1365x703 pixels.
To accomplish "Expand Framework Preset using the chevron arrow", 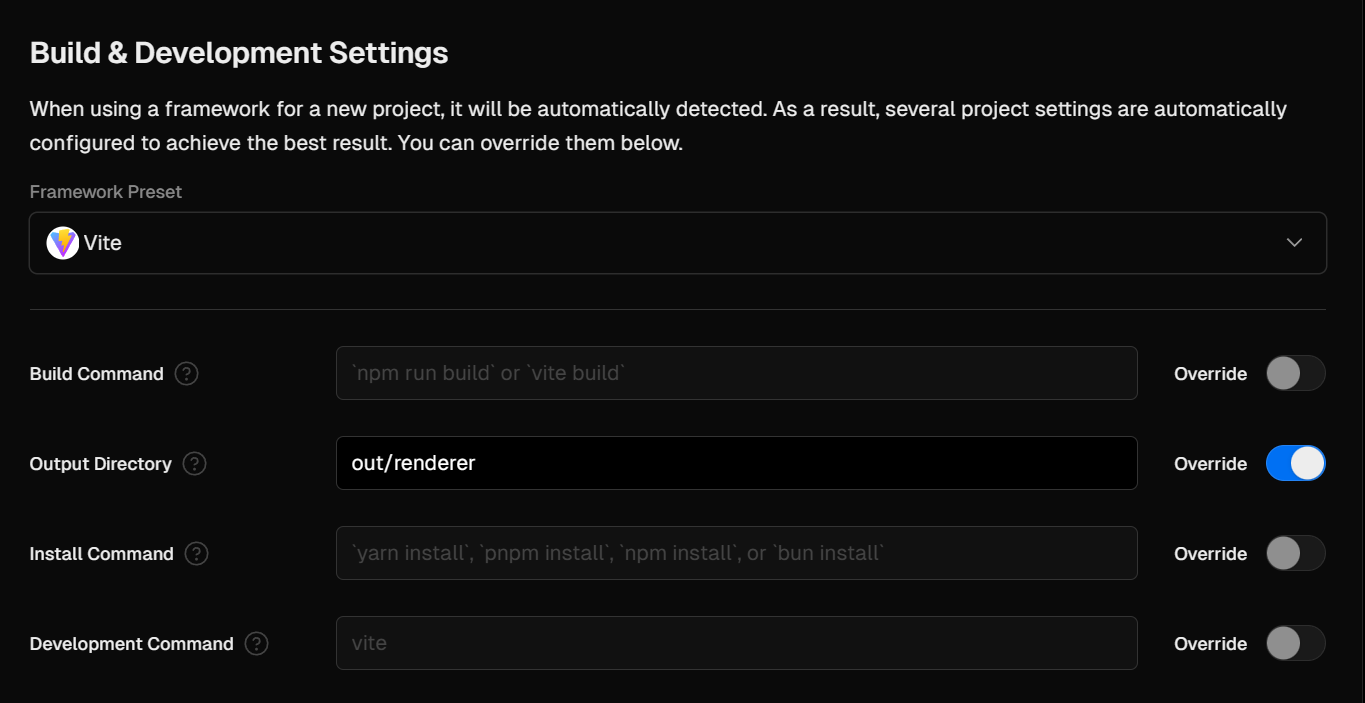I will coord(1294,243).
